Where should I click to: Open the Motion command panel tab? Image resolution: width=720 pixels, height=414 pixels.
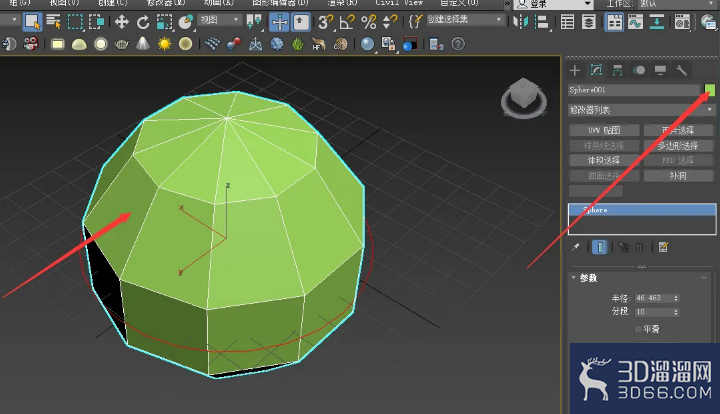(x=639, y=70)
